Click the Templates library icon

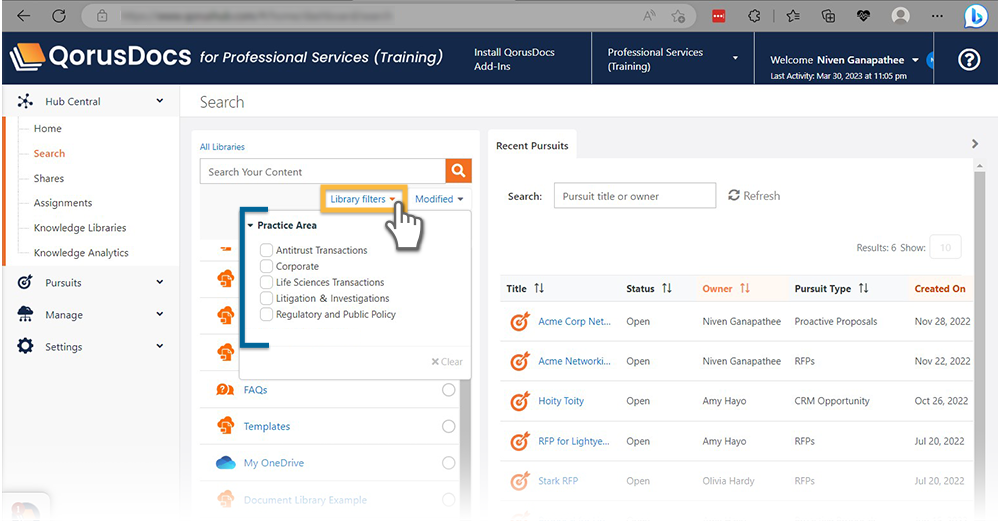225,425
